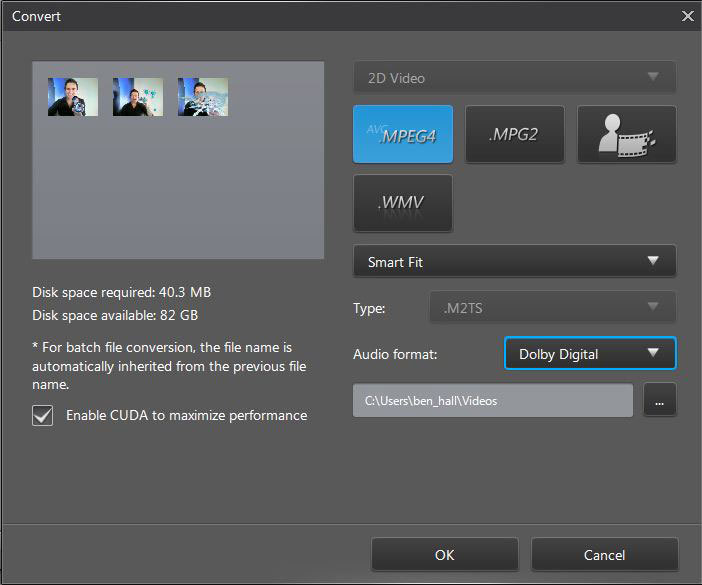The image size is (702, 585).
Task: Click the Cancel button
Action: (604, 555)
